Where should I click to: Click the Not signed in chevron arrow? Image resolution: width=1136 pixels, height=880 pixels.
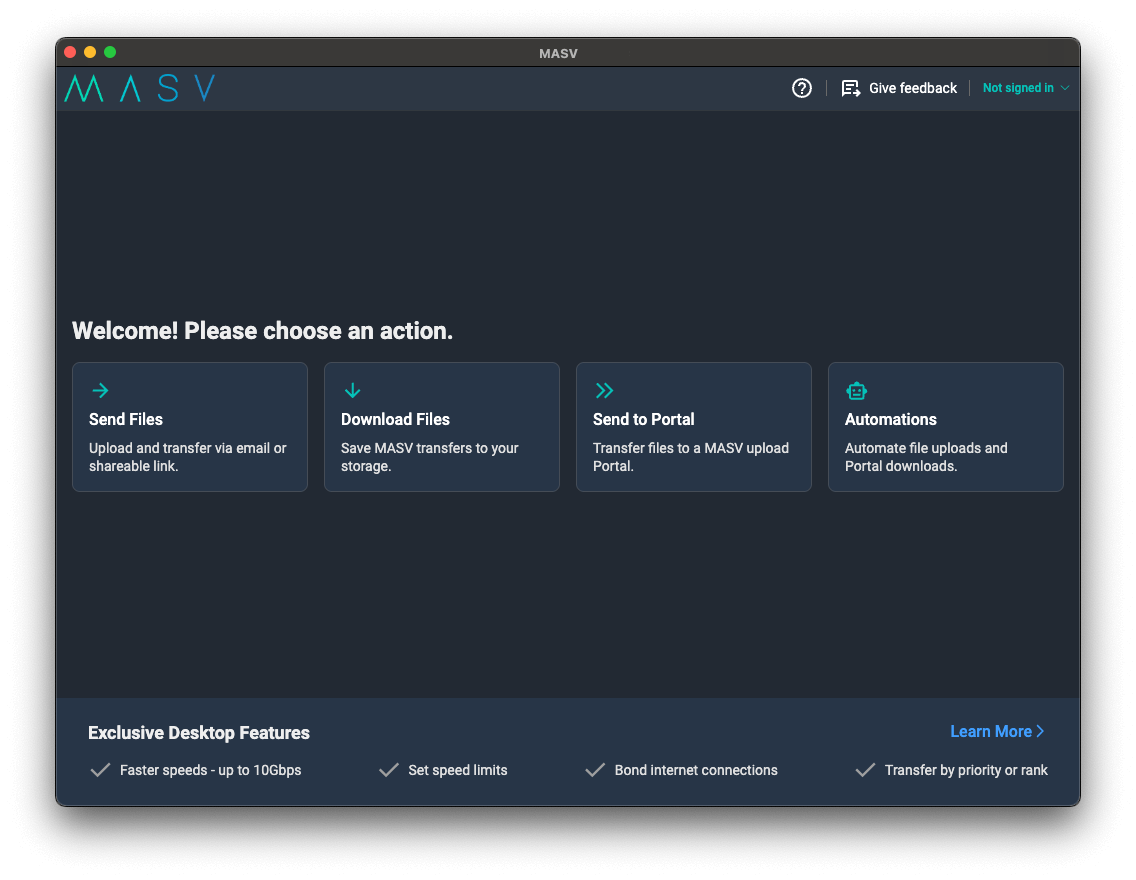pos(1064,88)
